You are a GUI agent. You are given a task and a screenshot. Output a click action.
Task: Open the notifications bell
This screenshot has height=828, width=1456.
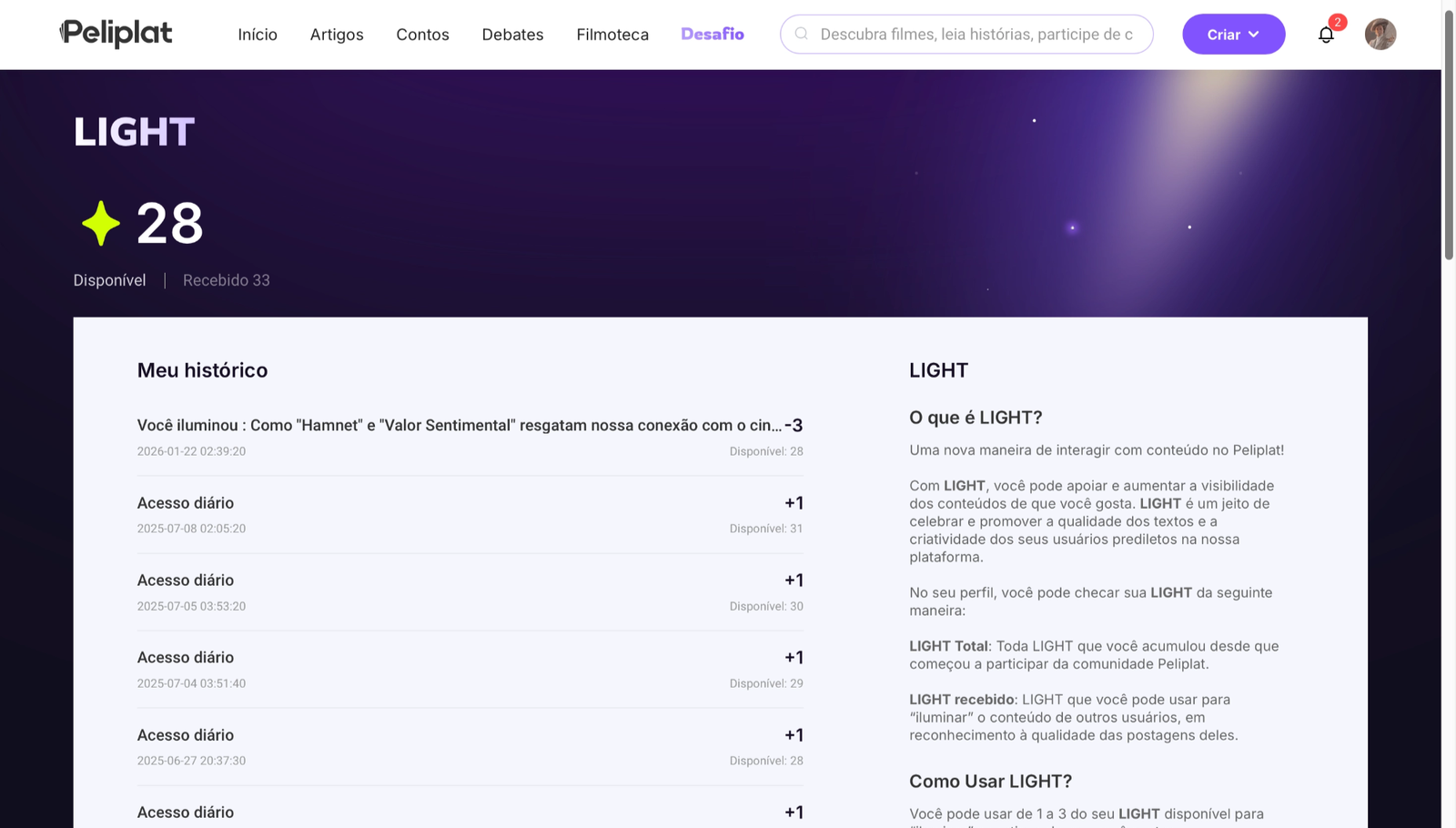[1326, 35]
